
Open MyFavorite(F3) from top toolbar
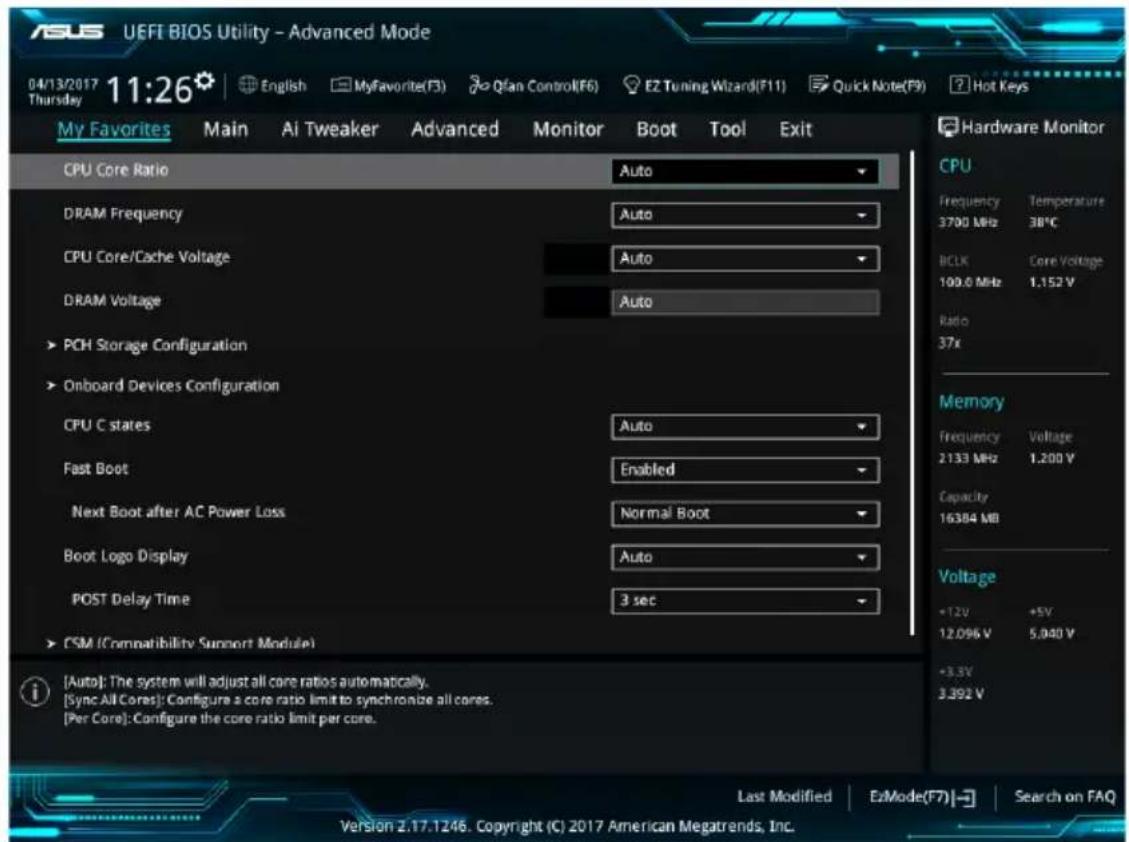tap(388, 86)
